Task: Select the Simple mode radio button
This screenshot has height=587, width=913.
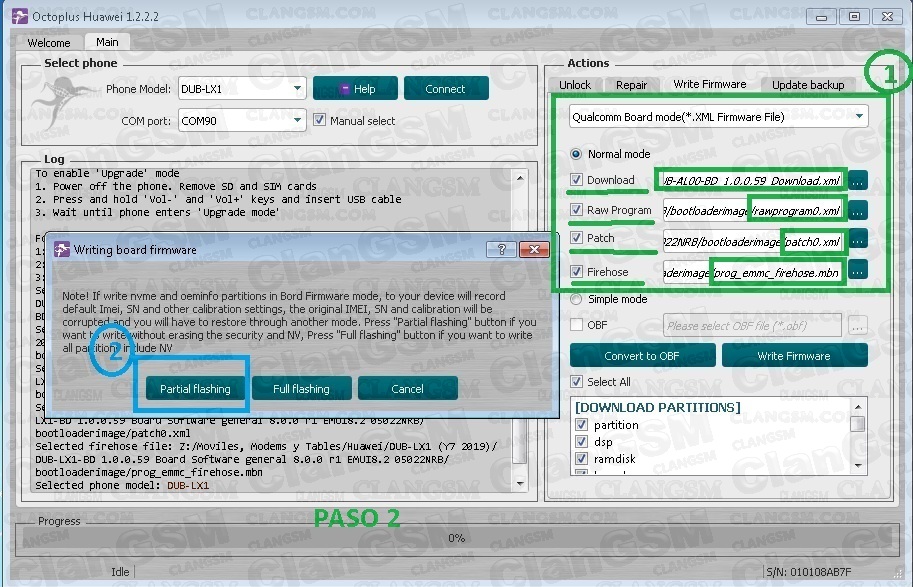Action: [576, 299]
